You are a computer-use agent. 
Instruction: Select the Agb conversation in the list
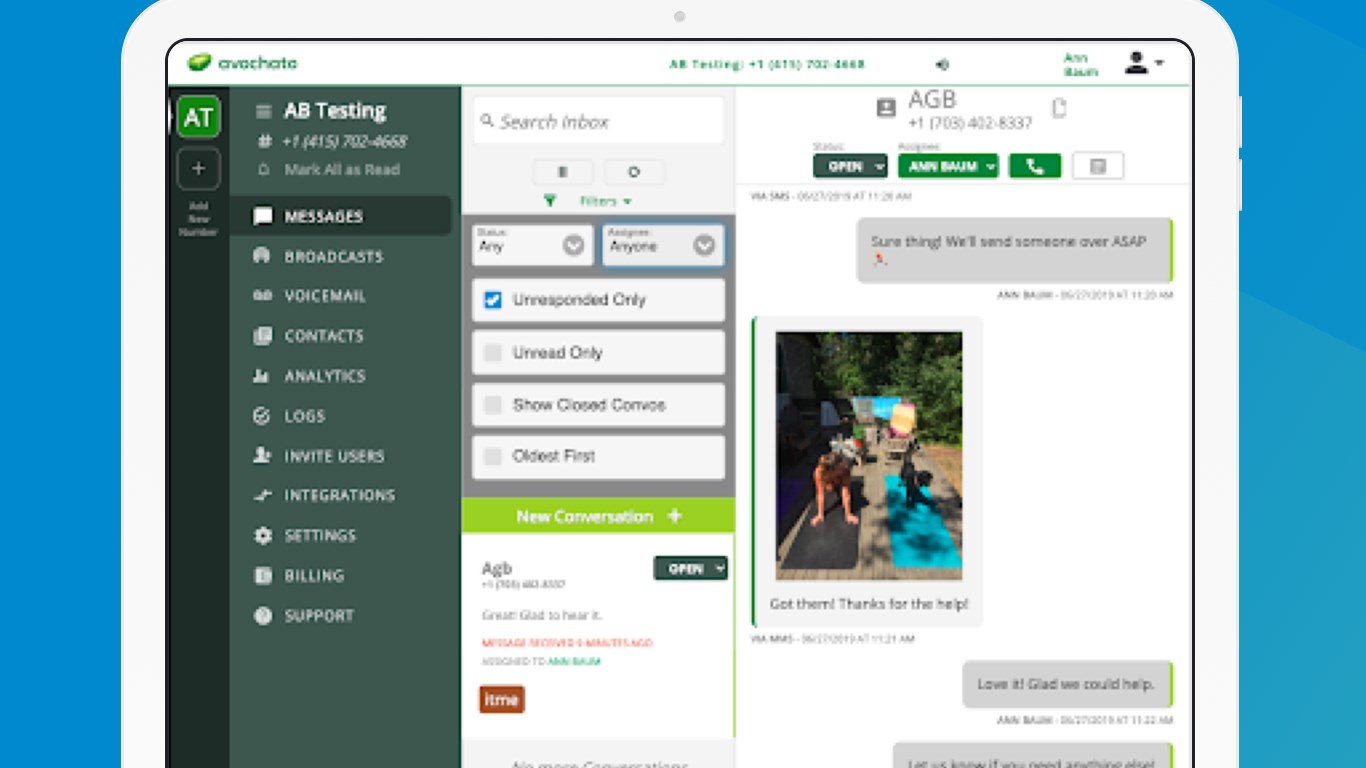coord(598,635)
